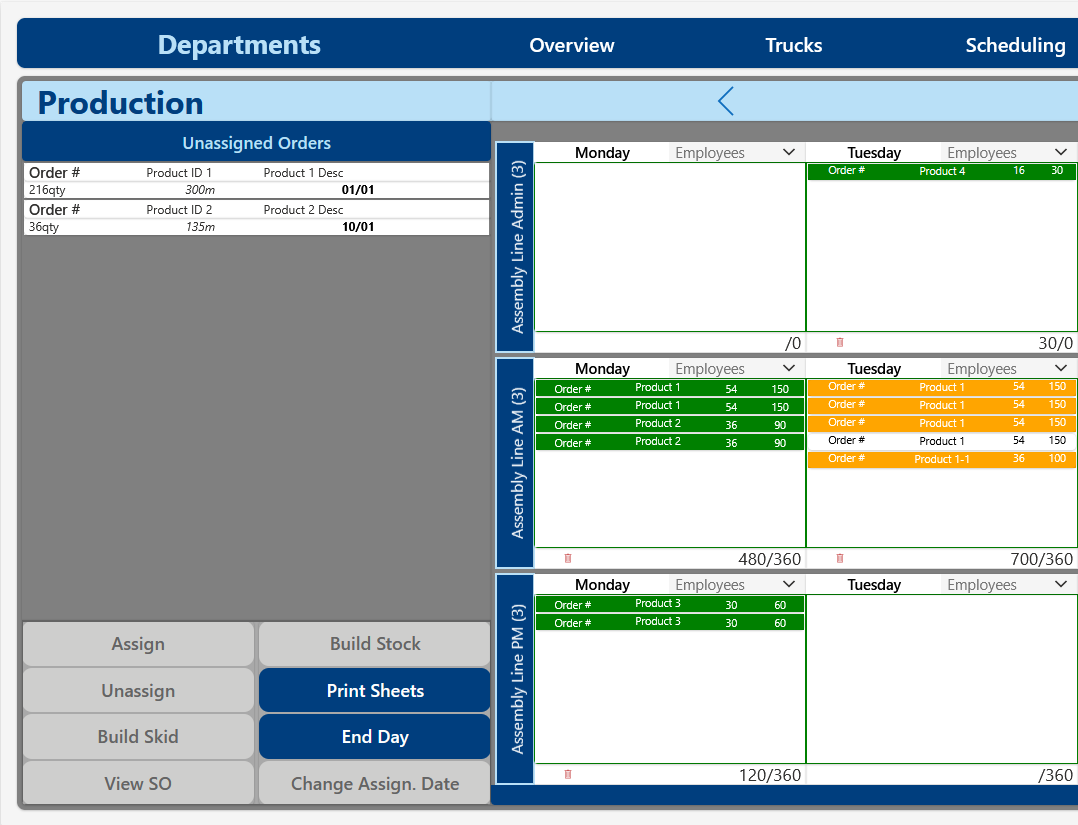Select the white unhighlighted Product 1 order row
The width and height of the screenshot is (1078, 825).
[x=942, y=441]
